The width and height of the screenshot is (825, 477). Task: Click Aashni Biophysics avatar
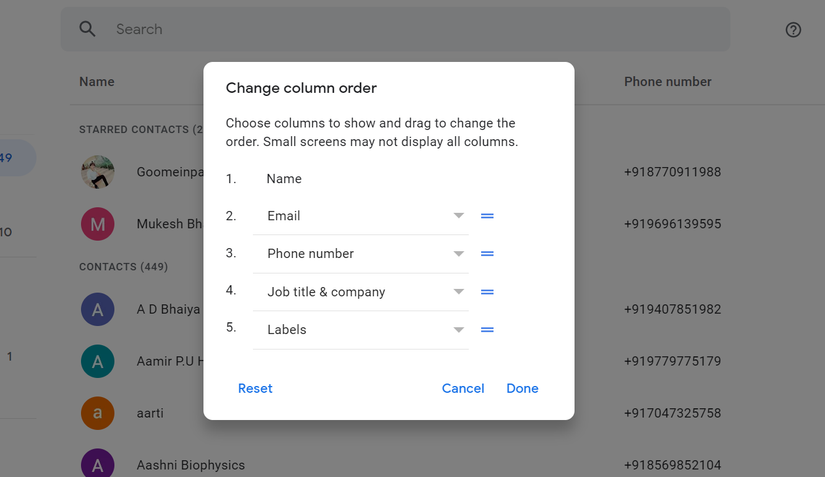[x=97, y=464]
